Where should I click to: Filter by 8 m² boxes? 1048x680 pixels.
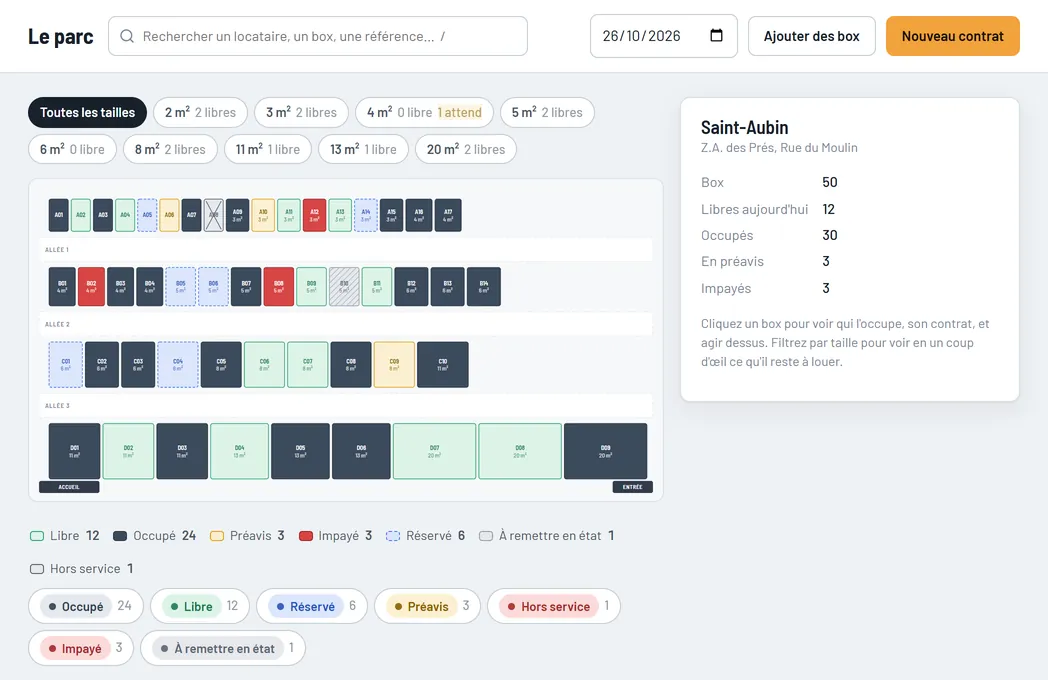170,149
